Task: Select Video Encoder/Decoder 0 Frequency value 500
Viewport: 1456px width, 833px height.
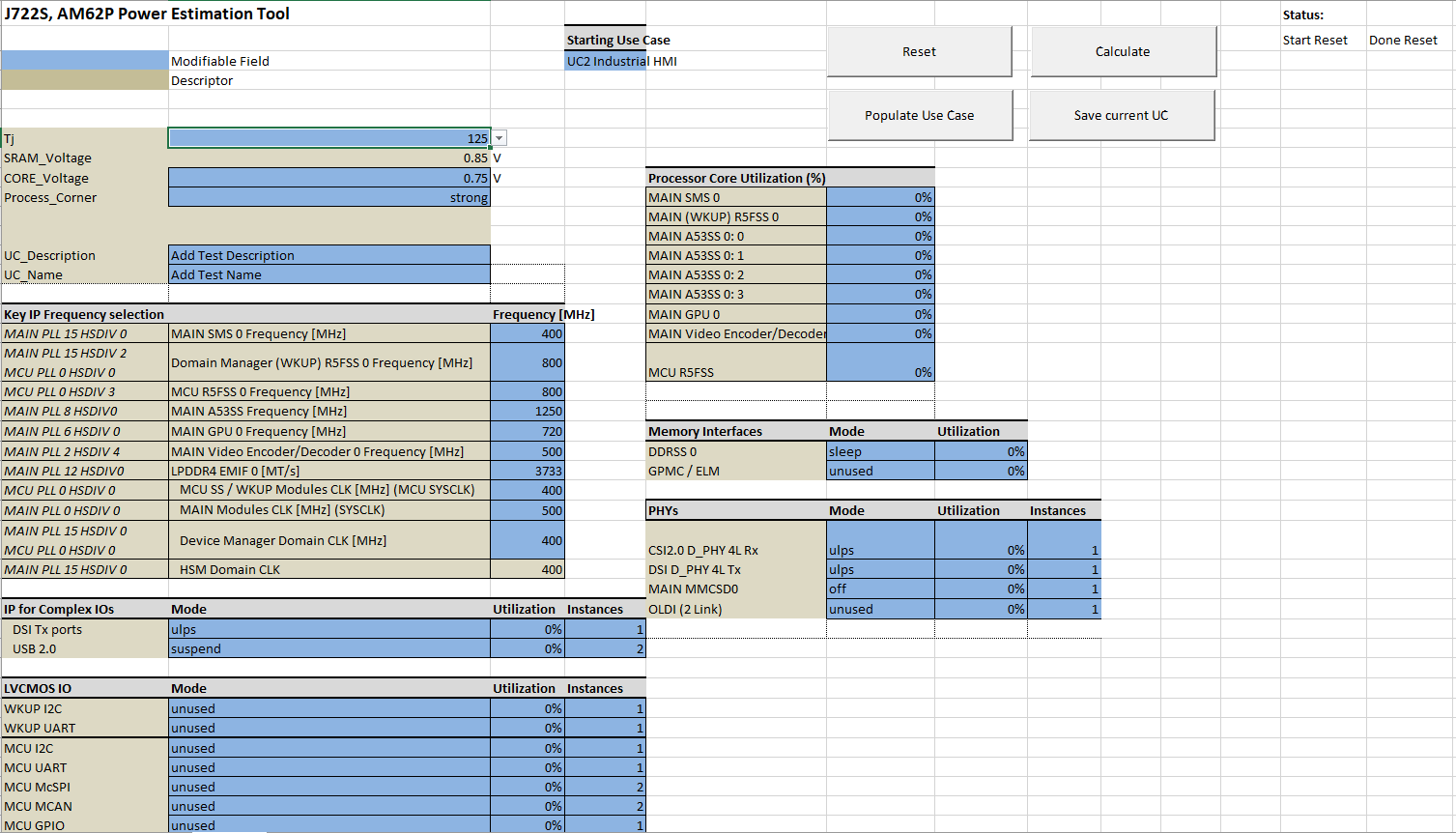Action: point(528,451)
